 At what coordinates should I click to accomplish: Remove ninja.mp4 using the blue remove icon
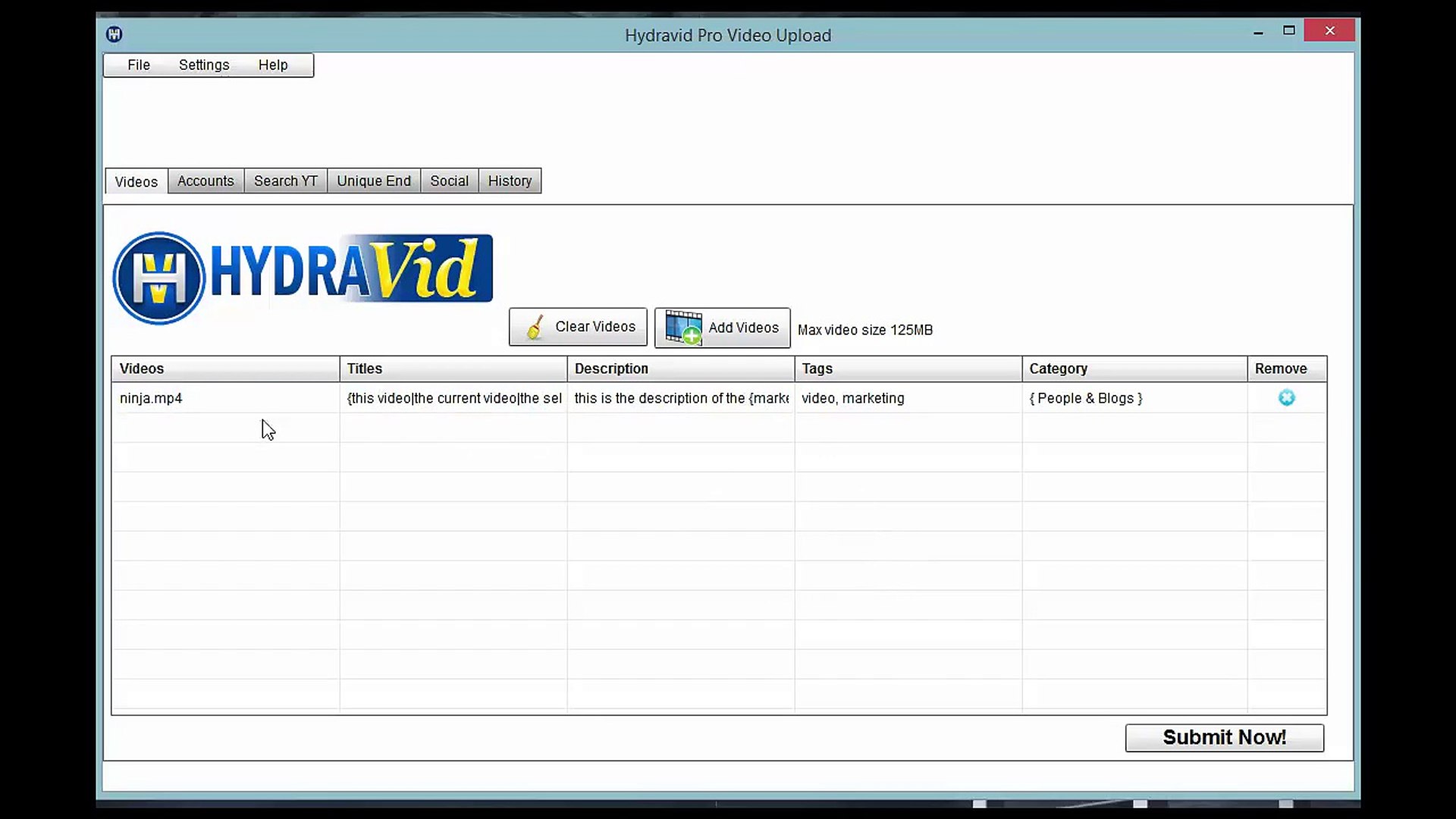coord(1286,397)
